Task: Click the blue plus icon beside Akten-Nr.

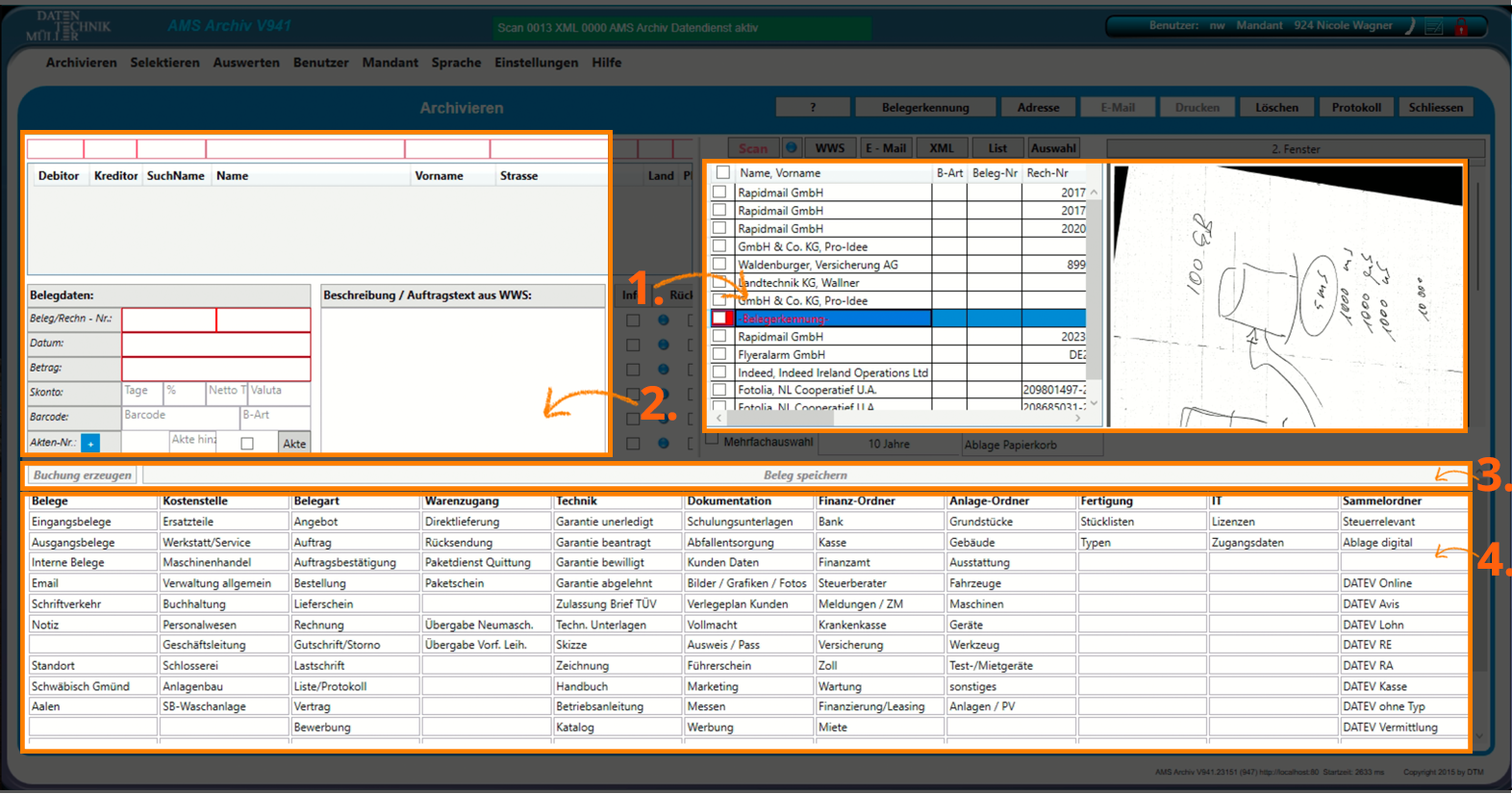Action: 90,444
